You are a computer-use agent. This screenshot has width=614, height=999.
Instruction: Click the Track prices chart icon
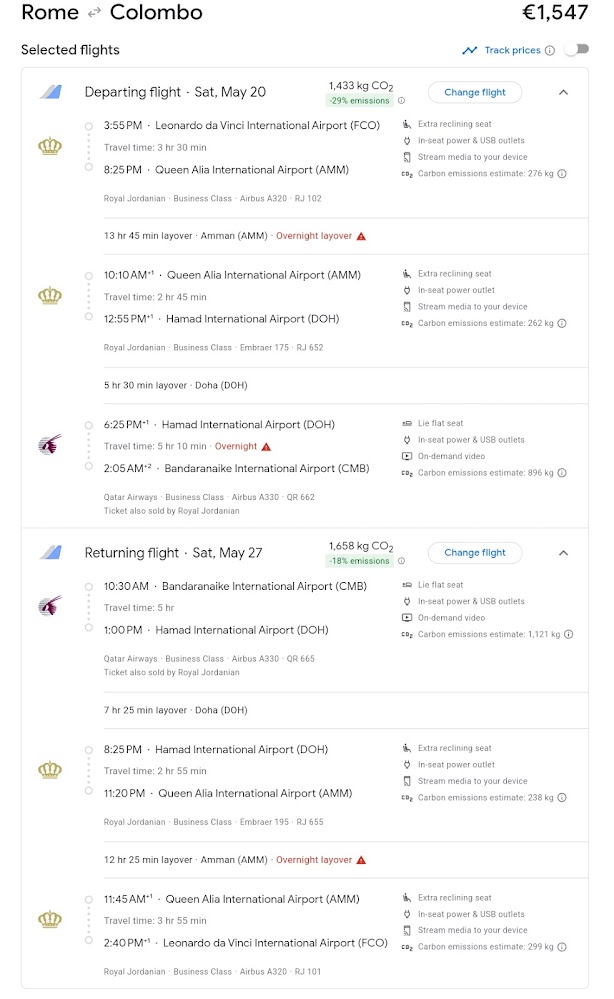pos(470,50)
